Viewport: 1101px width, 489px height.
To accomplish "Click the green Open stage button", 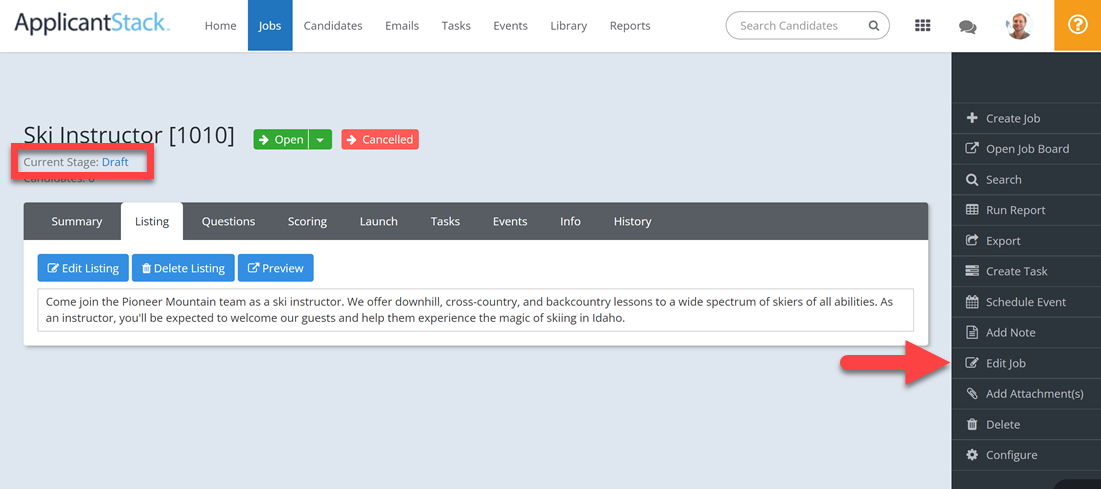I will pyautogui.click(x=281, y=140).
